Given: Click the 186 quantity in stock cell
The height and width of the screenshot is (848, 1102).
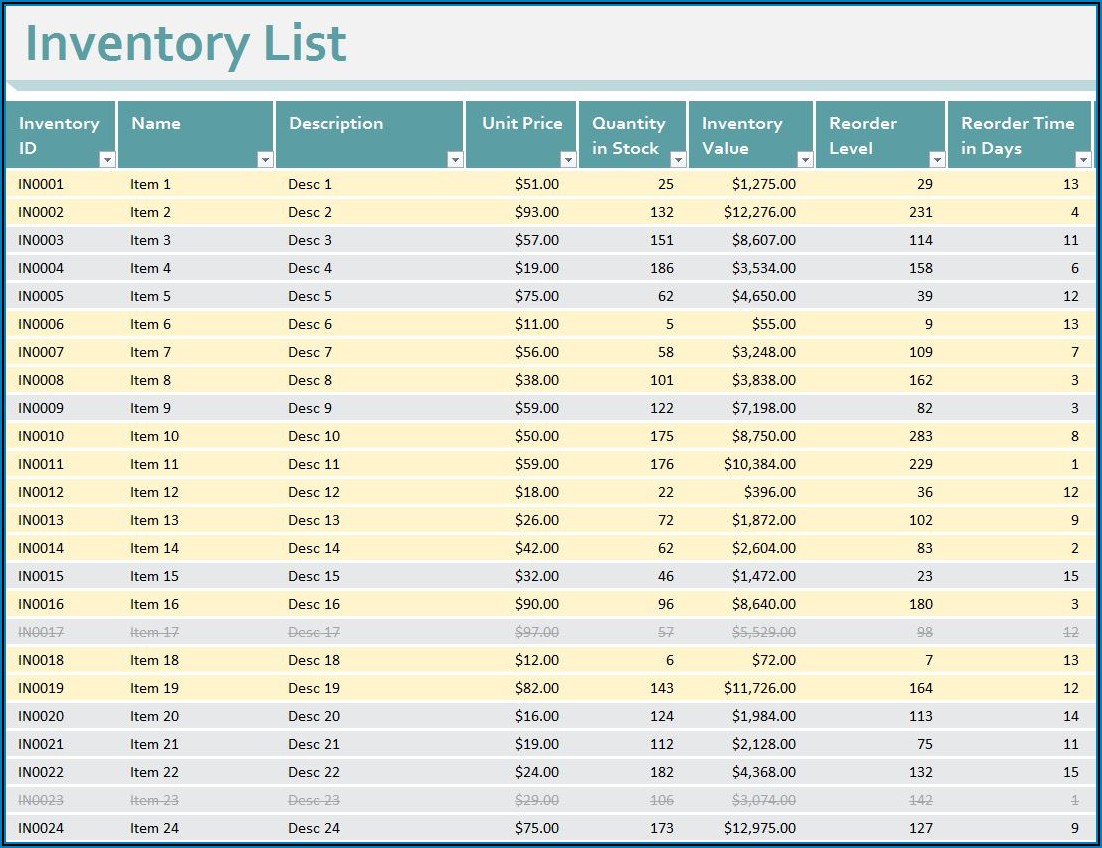Looking at the screenshot, I should click(x=660, y=268).
